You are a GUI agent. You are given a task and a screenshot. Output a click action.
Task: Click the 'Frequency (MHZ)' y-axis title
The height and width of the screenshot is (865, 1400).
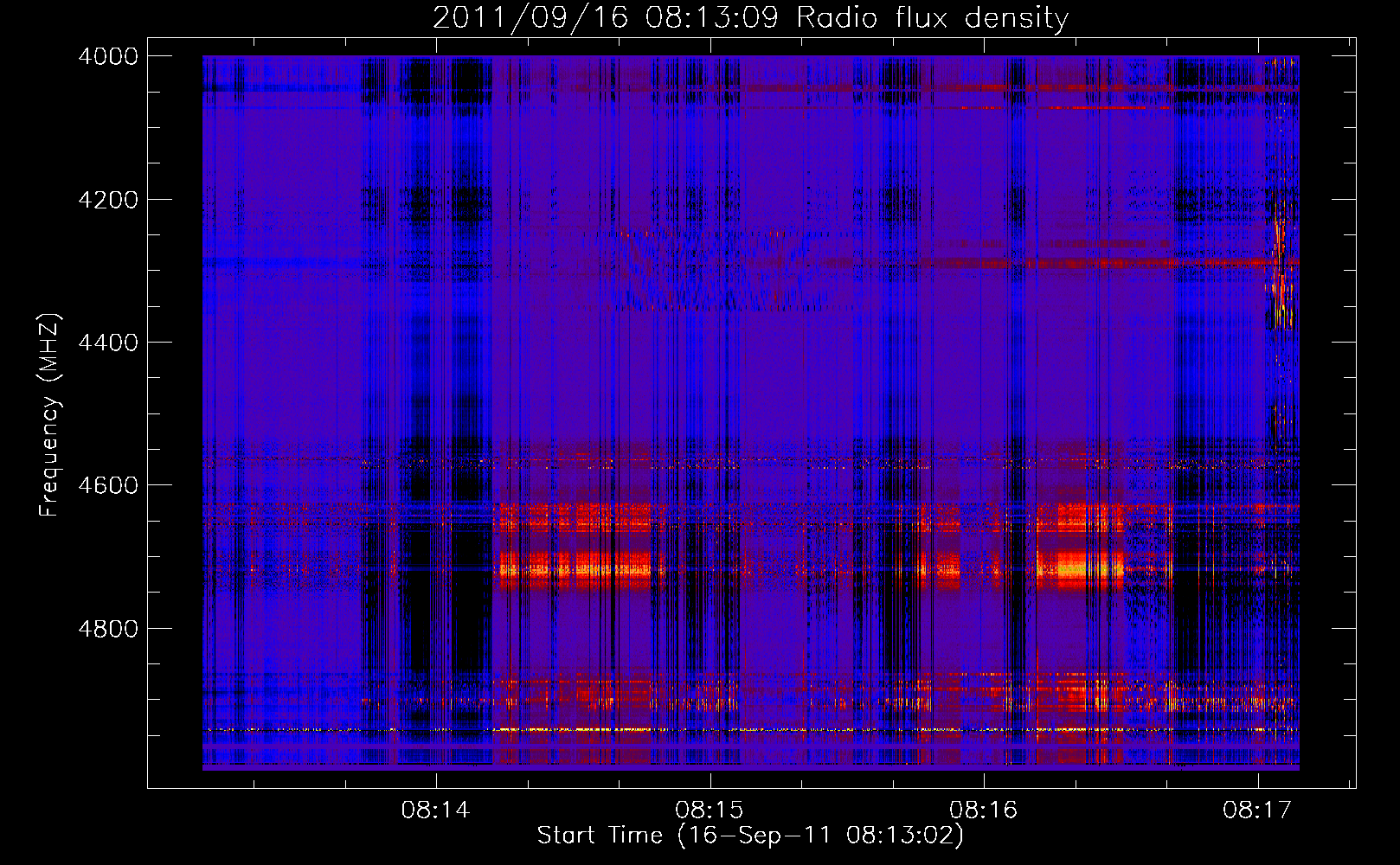(50, 415)
